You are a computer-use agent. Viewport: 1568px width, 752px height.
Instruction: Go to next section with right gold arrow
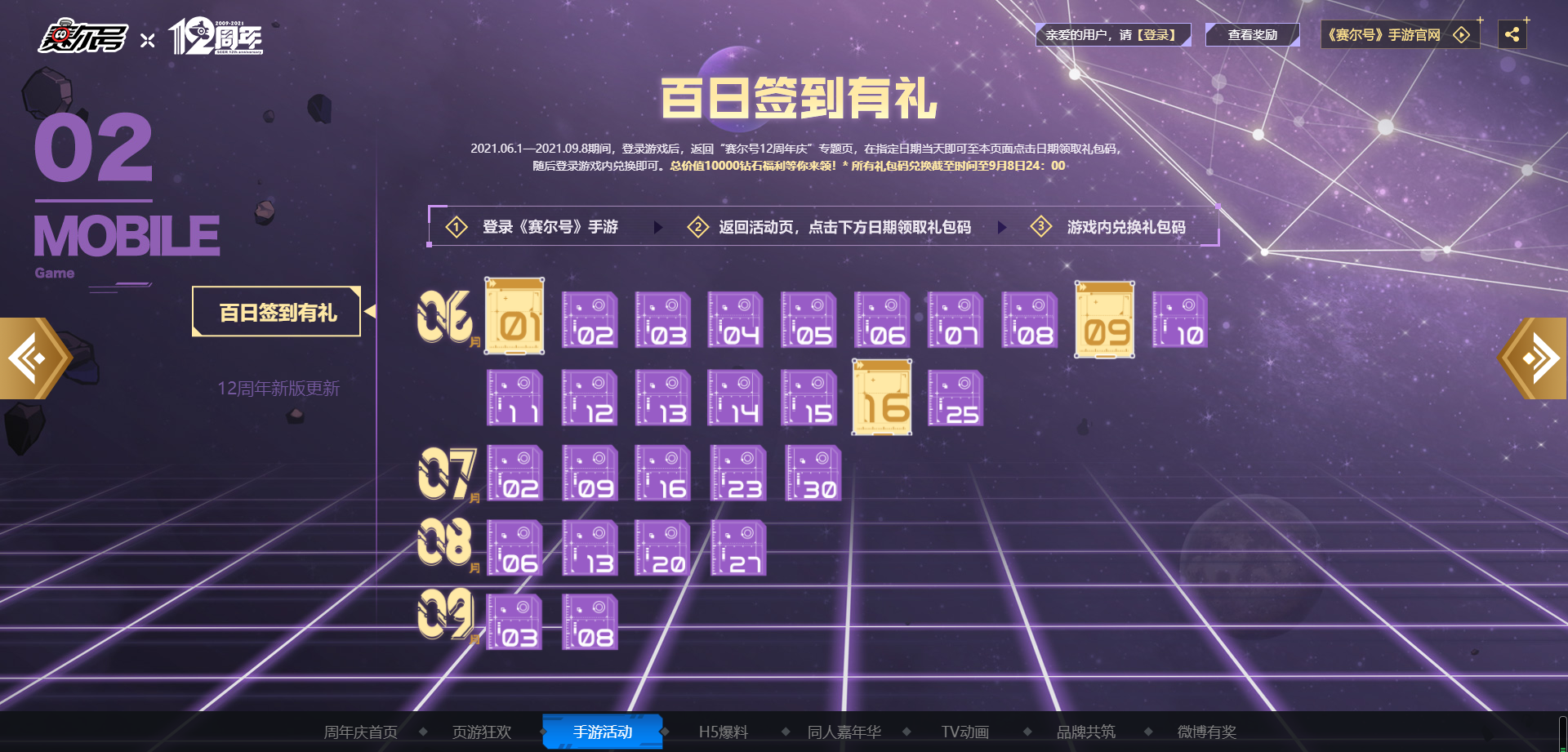[x=1533, y=358]
